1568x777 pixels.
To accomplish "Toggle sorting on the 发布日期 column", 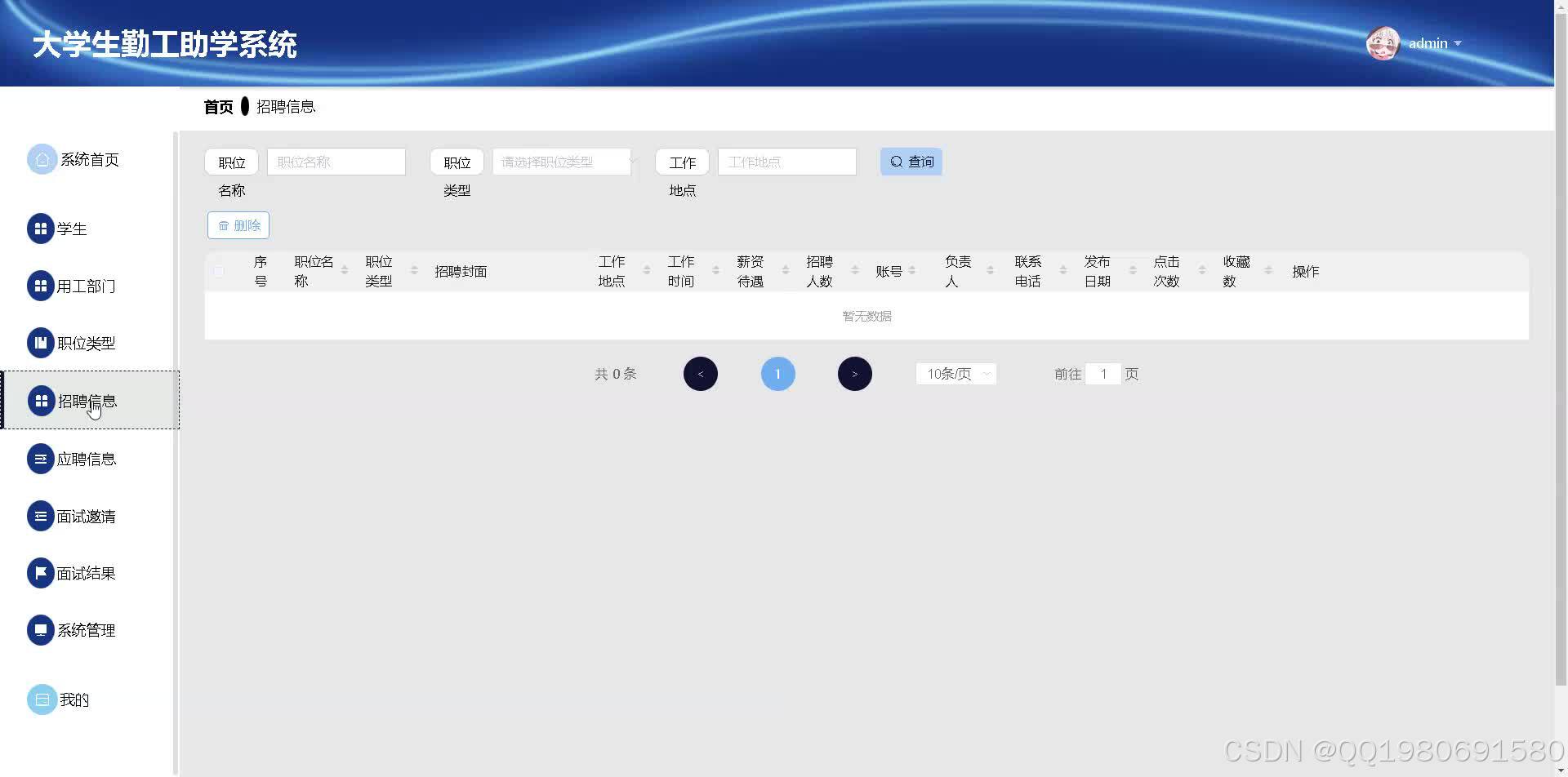I will [1132, 270].
